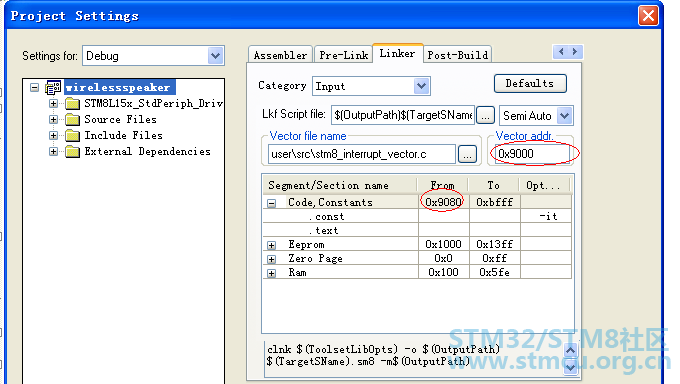The height and width of the screenshot is (384, 680).
Task: Select the .const section row
Action: (x=416, y=217)
